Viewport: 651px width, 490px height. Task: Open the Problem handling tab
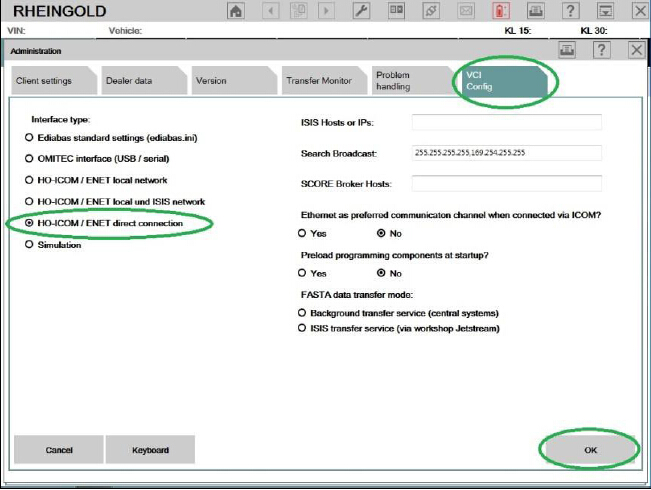click(x=414, y=81)
